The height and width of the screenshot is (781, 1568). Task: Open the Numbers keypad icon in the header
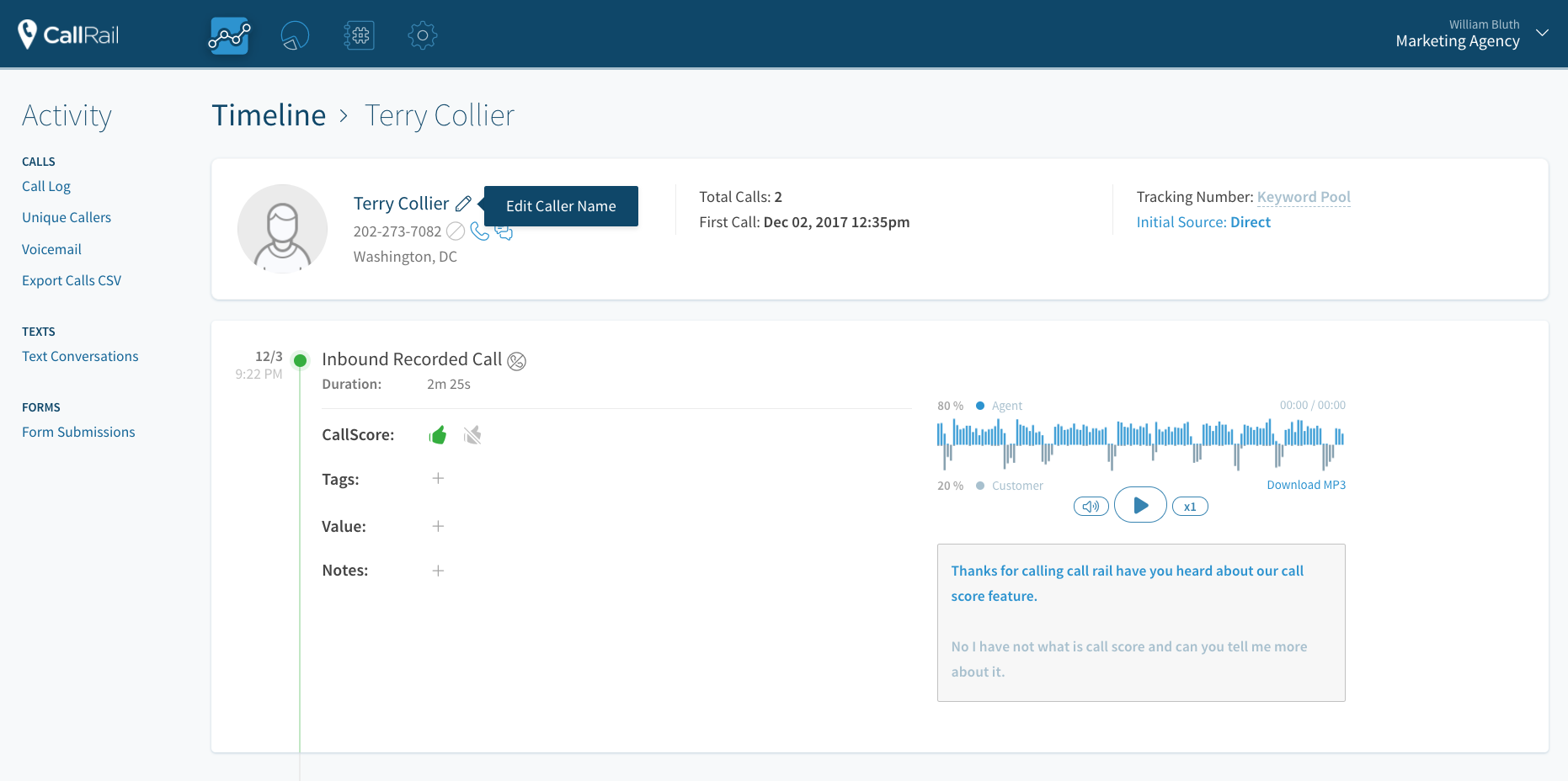[360, 35]
